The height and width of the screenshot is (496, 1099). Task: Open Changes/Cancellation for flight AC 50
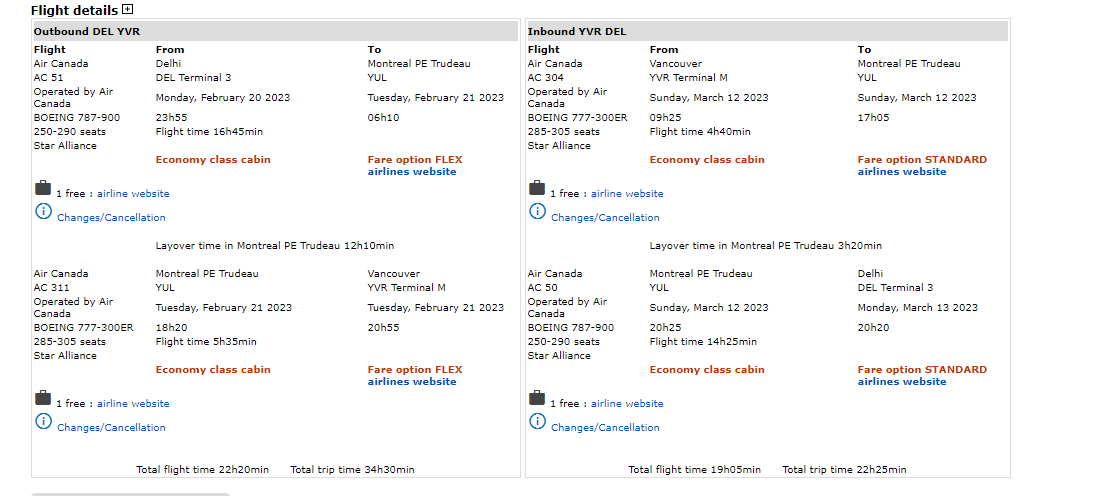point(605,428)
